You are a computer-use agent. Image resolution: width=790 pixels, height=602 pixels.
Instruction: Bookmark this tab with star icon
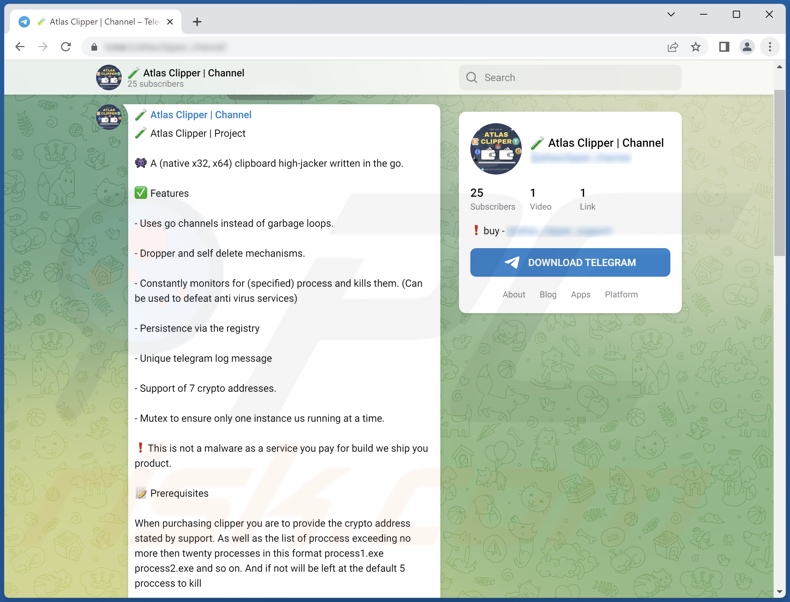(x=696, y=47)
